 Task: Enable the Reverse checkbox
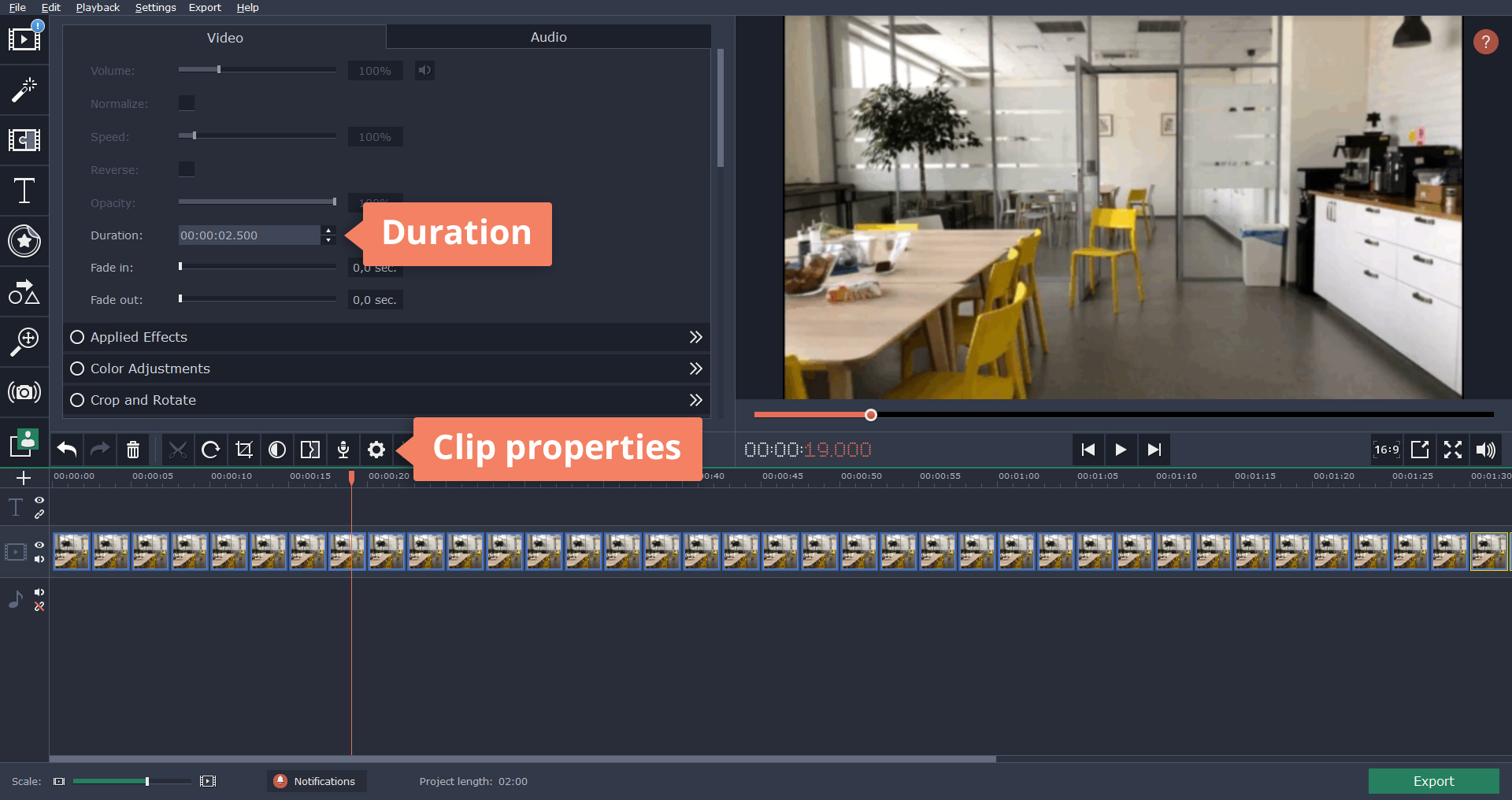187,169
